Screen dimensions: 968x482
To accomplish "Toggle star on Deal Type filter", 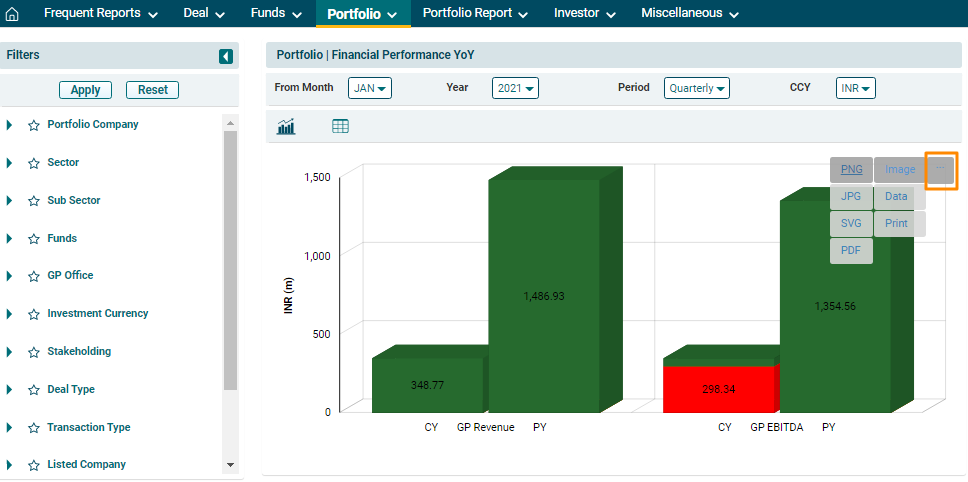I will coord(33,390).
